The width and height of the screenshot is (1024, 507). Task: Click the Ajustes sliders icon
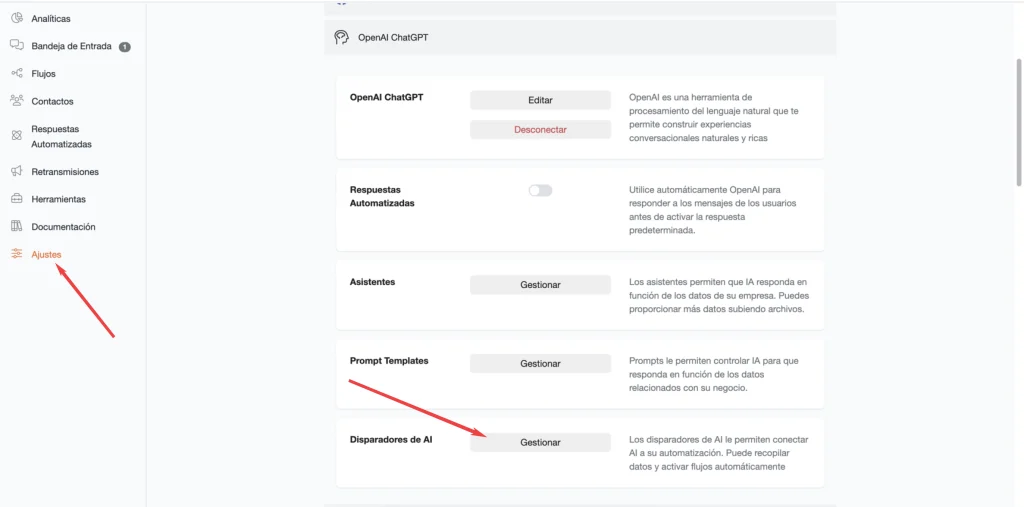(17, 254)
